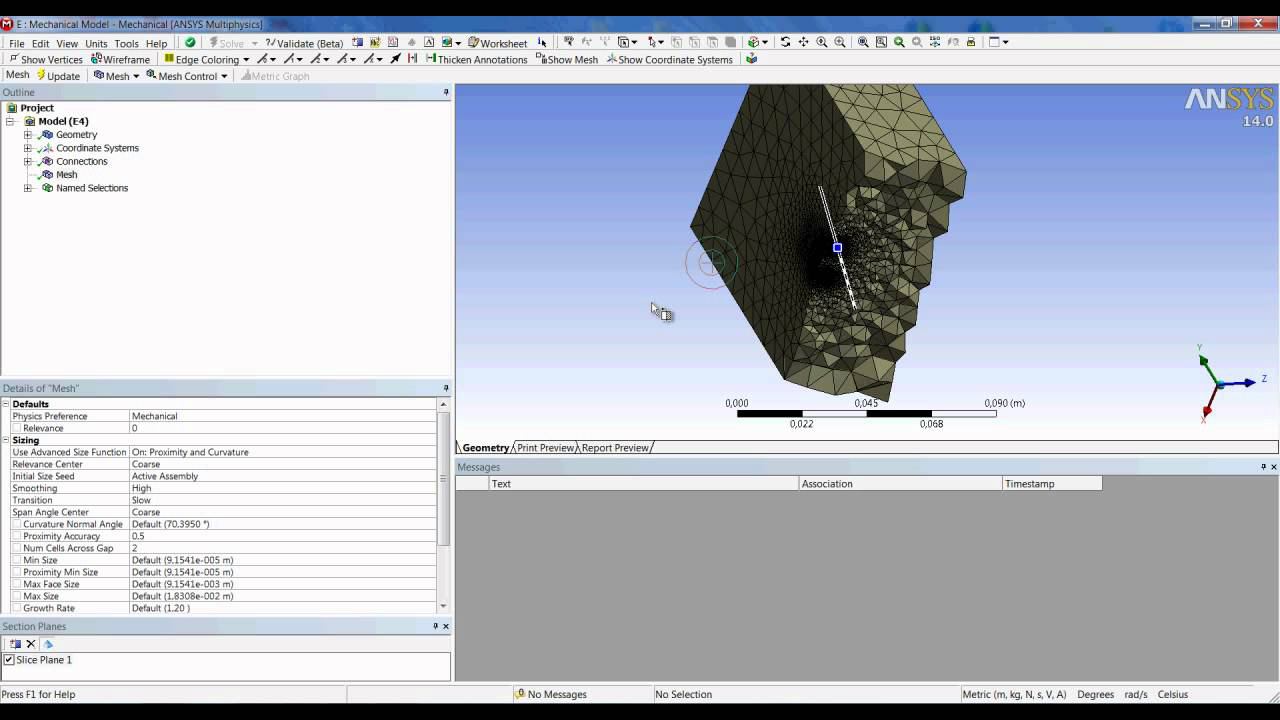1280x720 pixels.
Task: Click the Worksheet toolbar button
Action: point(497,43)
